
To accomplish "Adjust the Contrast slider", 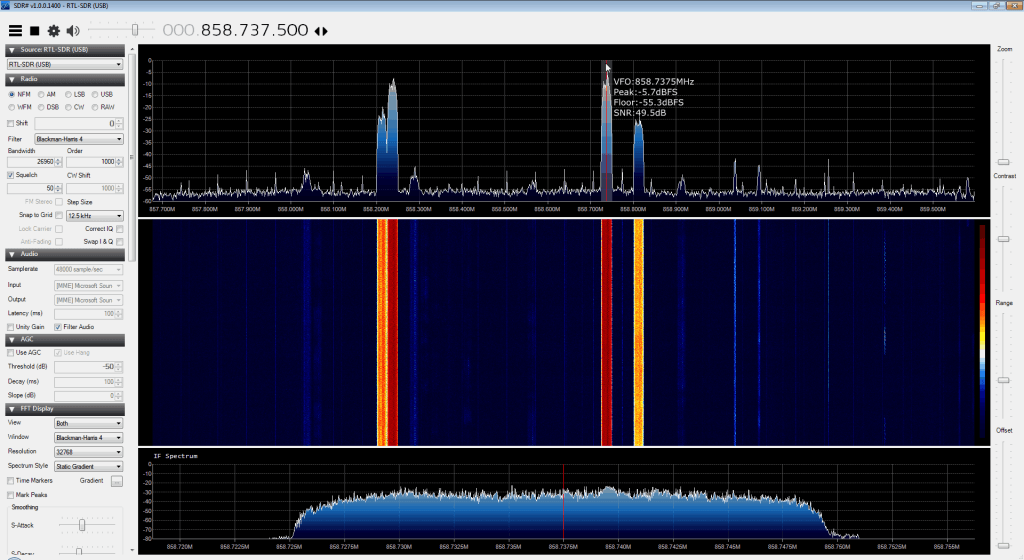I will 1003,239.
